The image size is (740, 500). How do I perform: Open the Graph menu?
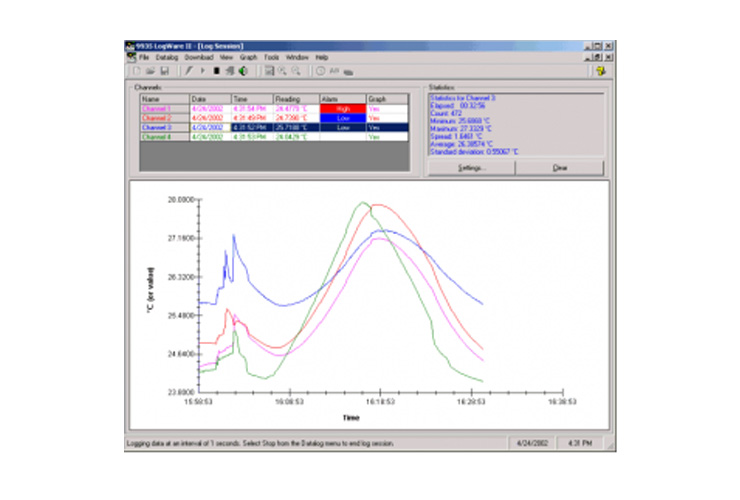point(248,58)
